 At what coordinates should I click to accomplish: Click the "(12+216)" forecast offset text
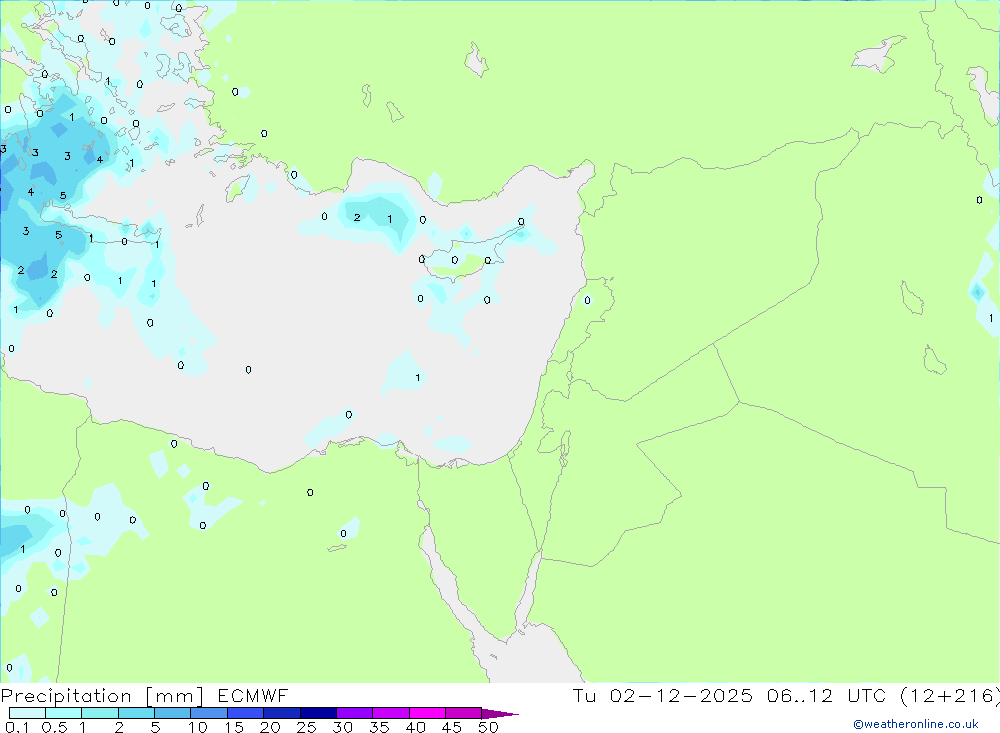coord(949,696)
